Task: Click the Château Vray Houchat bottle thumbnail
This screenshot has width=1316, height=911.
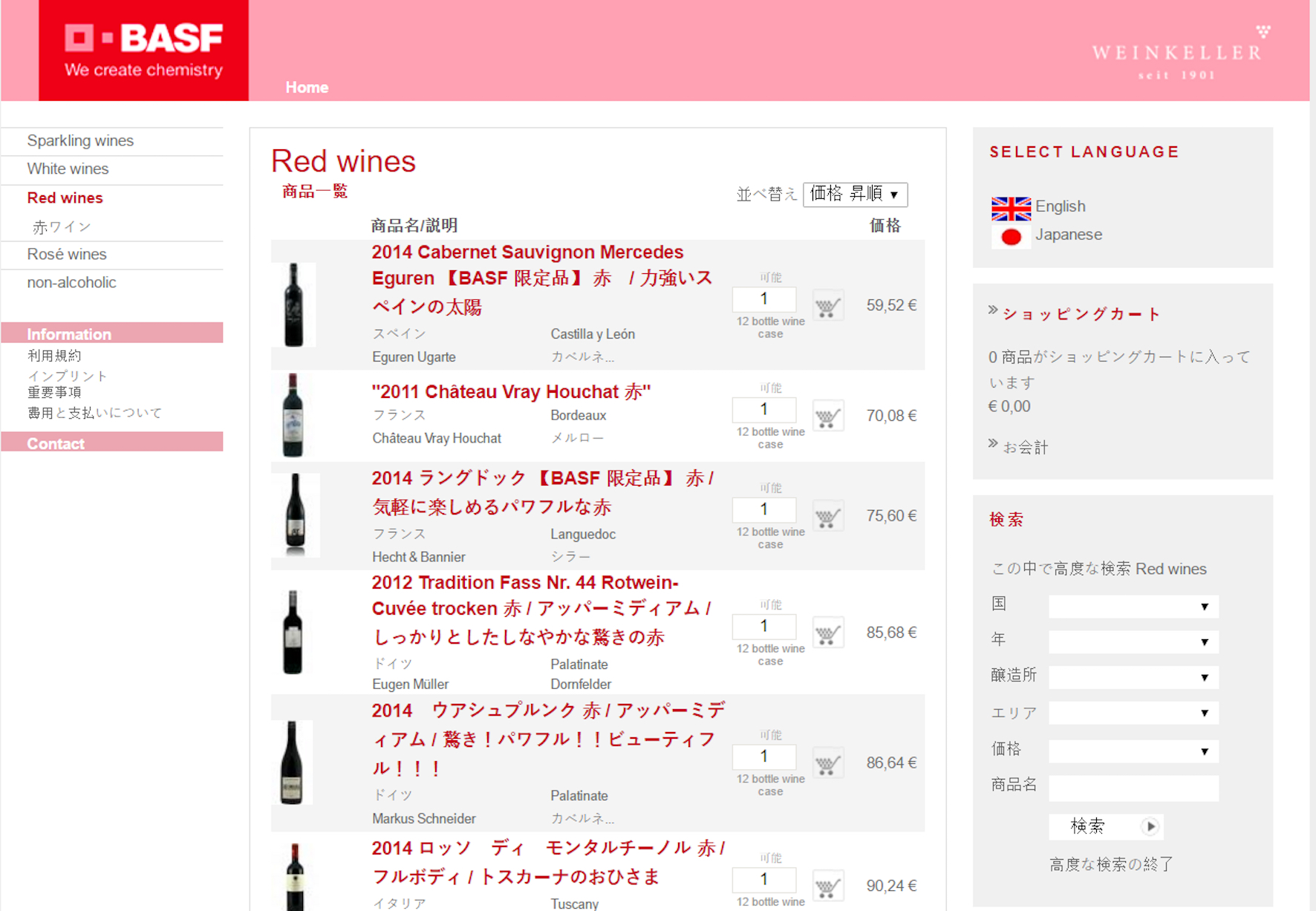Action: tap(293, 415)
